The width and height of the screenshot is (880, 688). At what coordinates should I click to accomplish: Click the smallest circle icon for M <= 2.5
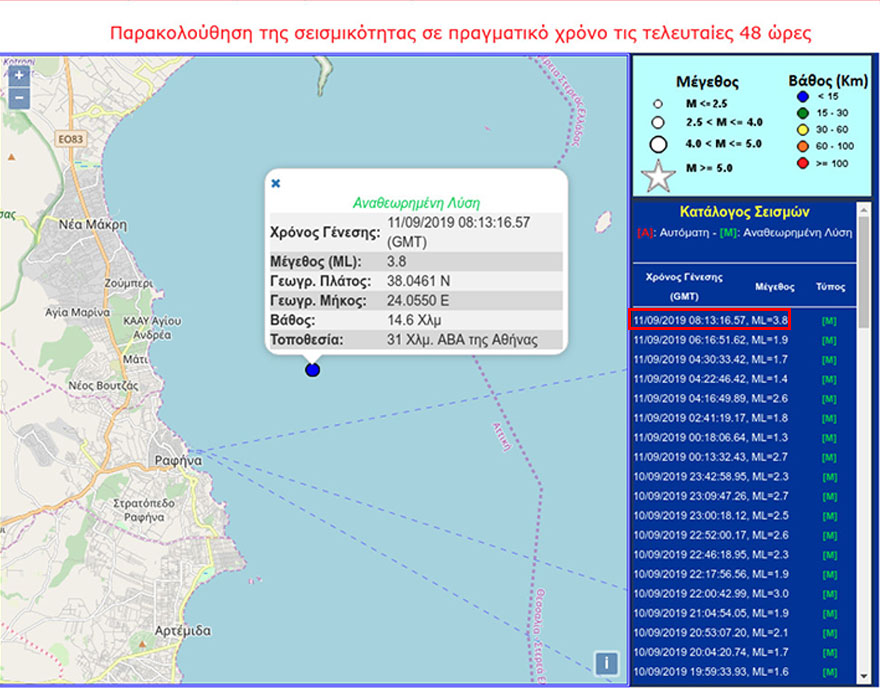pos(658,103)
